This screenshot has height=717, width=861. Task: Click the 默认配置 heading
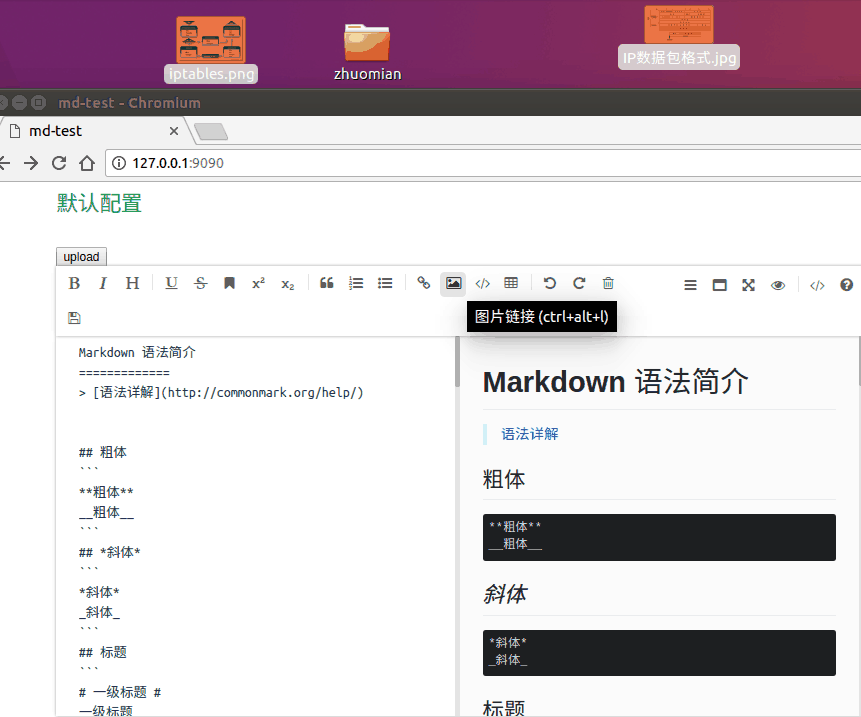point(99,203)
